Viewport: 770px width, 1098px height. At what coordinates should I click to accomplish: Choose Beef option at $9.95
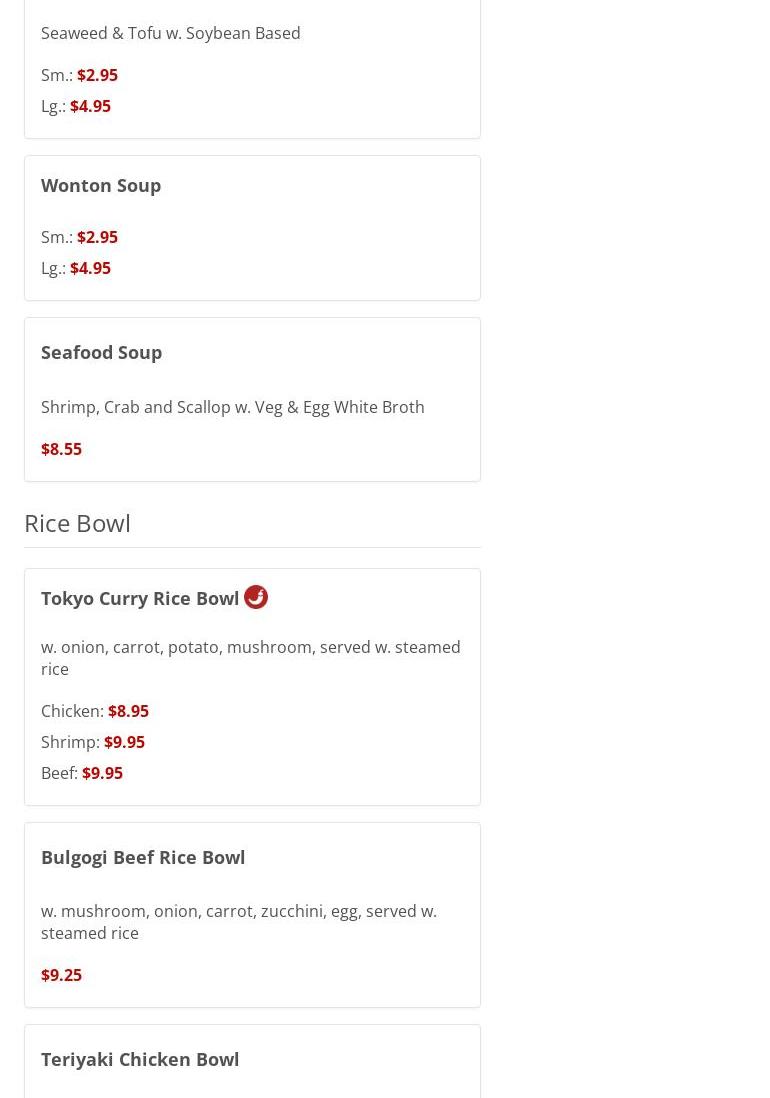pos(102,773)
